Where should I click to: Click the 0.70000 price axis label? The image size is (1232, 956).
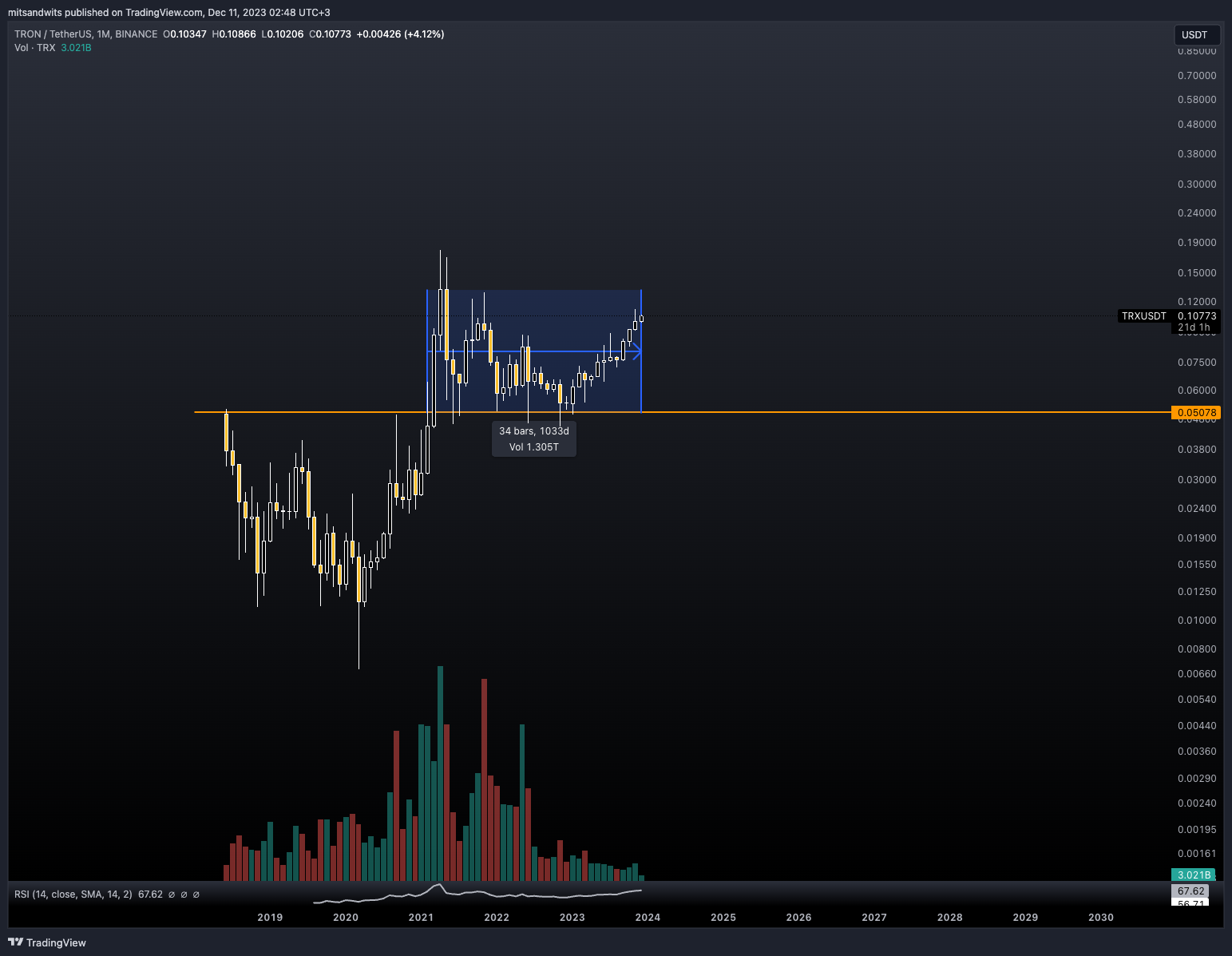(x=1197, y=76)
